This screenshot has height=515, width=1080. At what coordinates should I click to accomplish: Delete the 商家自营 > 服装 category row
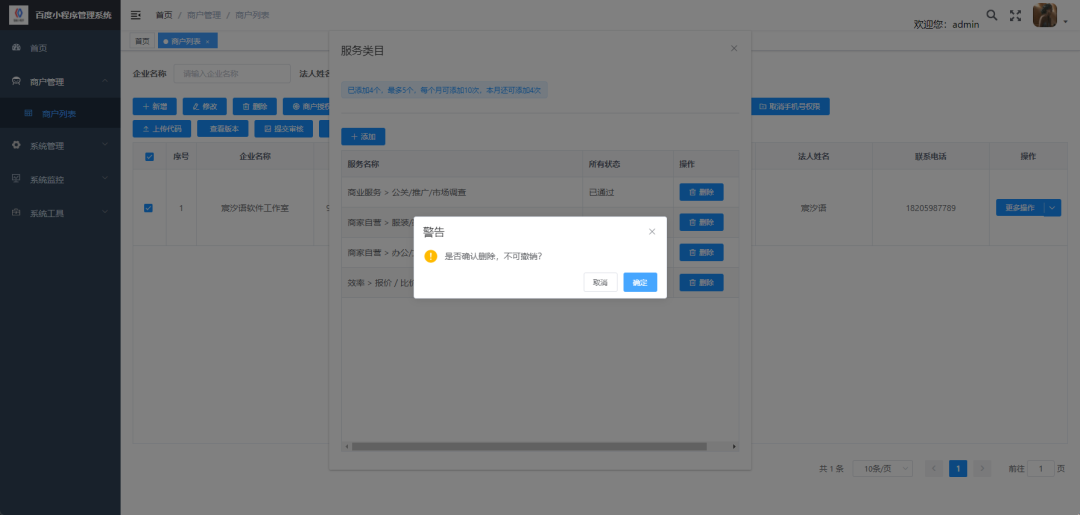click(x=701, y=222)
